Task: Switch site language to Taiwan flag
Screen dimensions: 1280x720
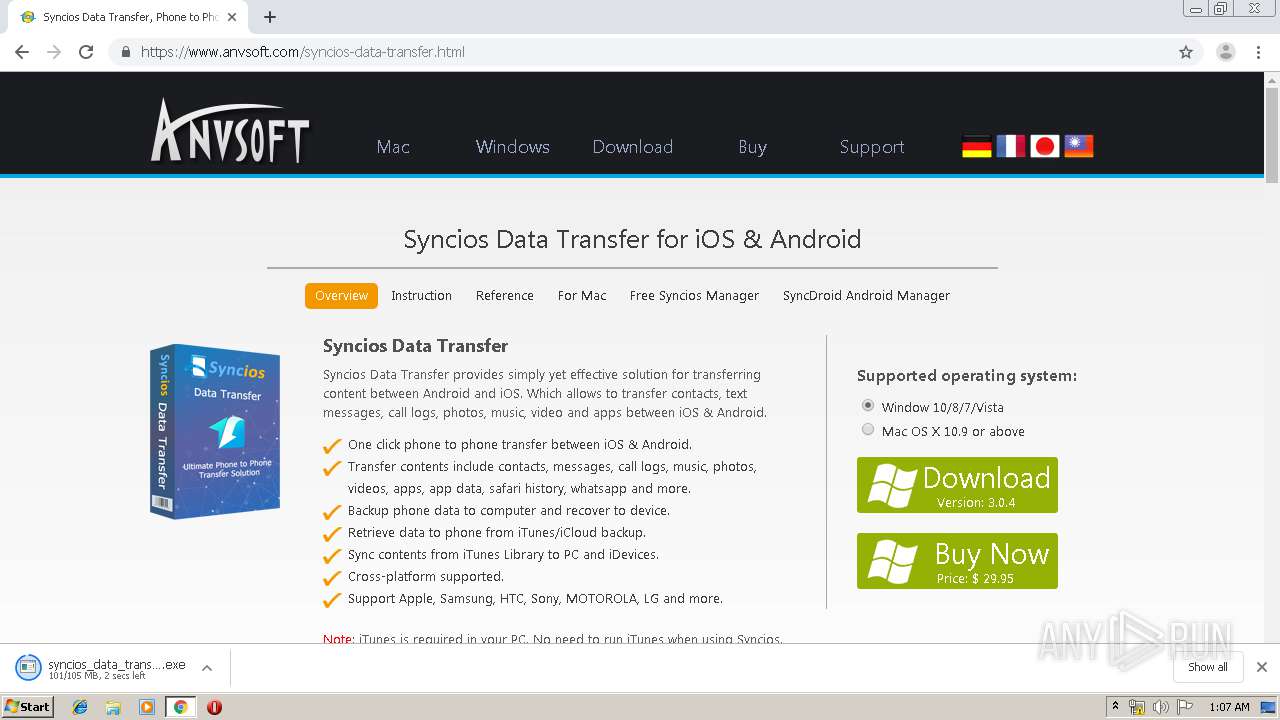Action: pyautogui.click(x=1079, y=146)
